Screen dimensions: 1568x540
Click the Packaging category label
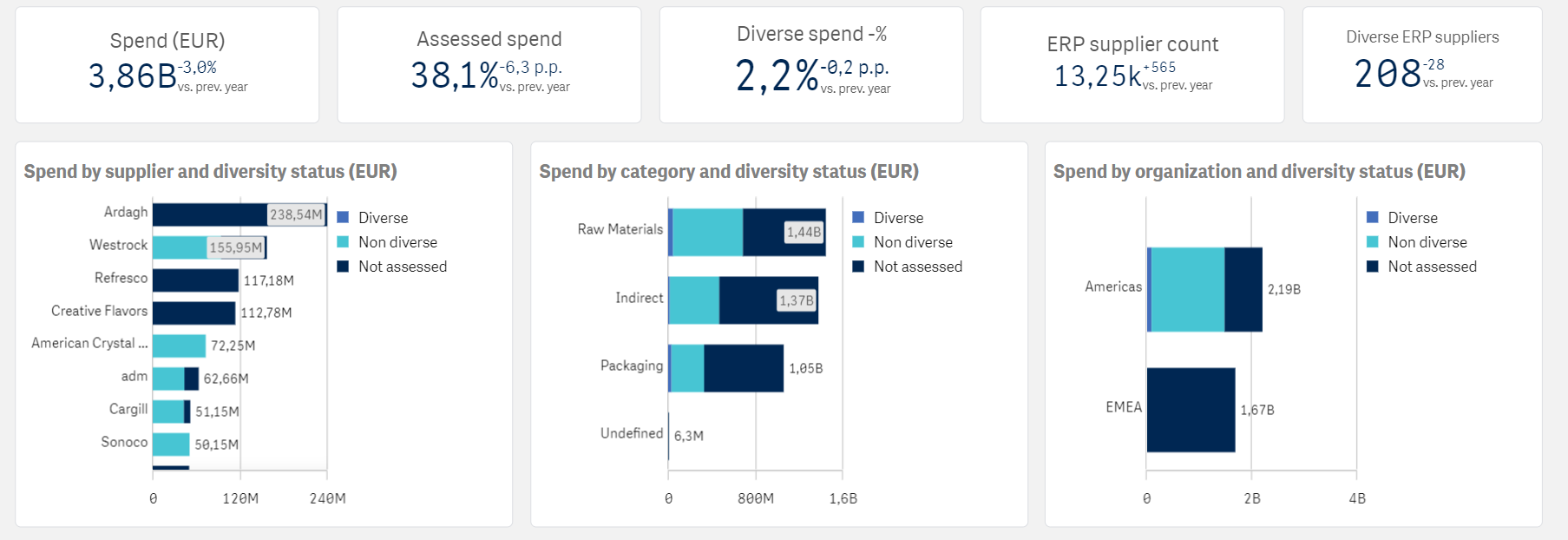pyautogui.click(x=631, y=365)
